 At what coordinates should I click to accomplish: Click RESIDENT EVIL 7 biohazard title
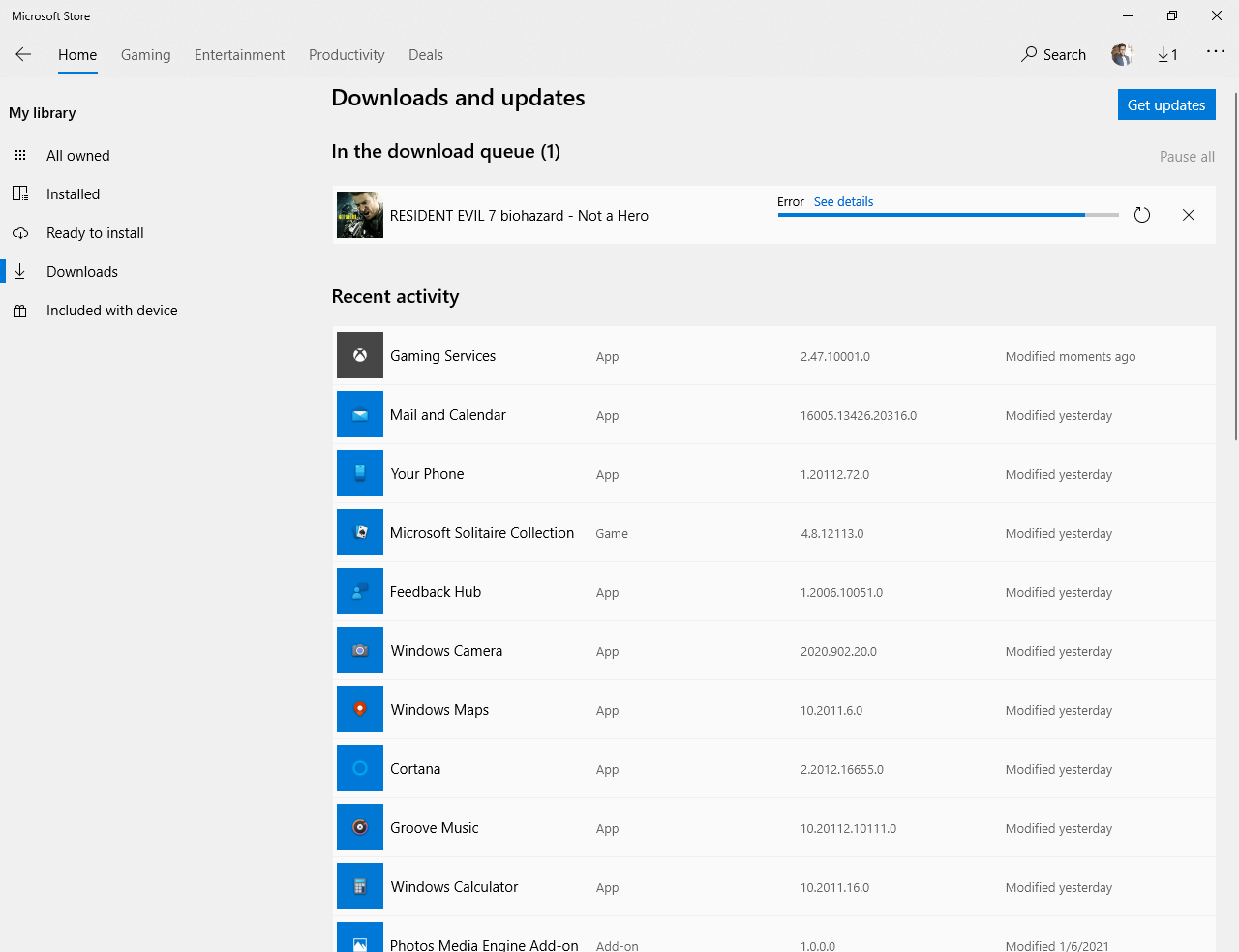pyautogui.click(x=519, y=215)
